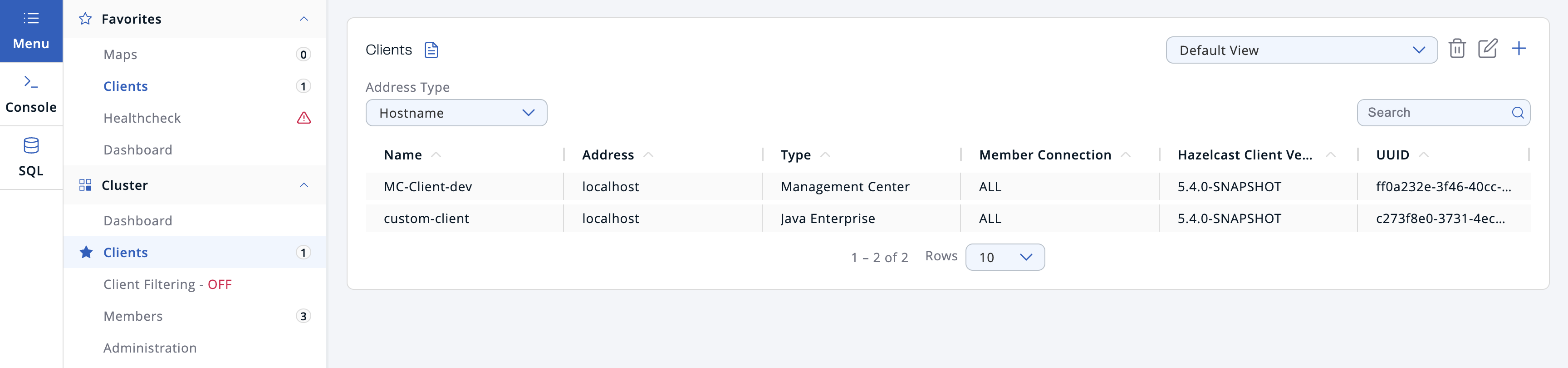This screenshot has width=1568, height=368.
Task: Add a new view with plus icon
Action: 1520,48
